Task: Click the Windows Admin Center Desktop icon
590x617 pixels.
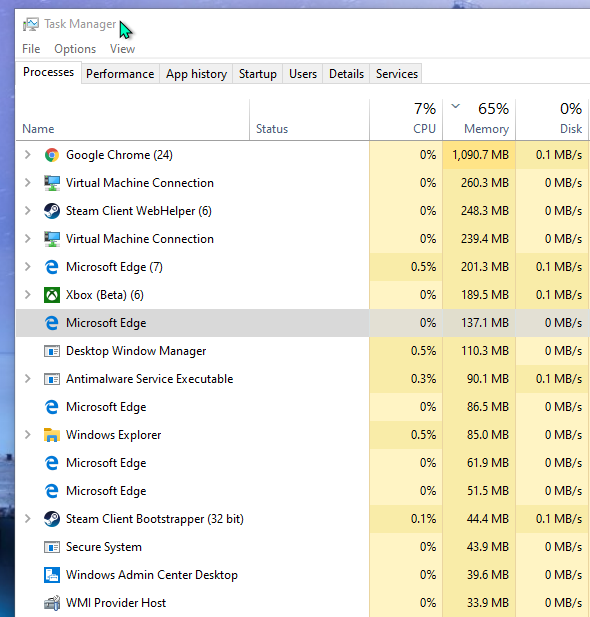Action: point(52,575)
